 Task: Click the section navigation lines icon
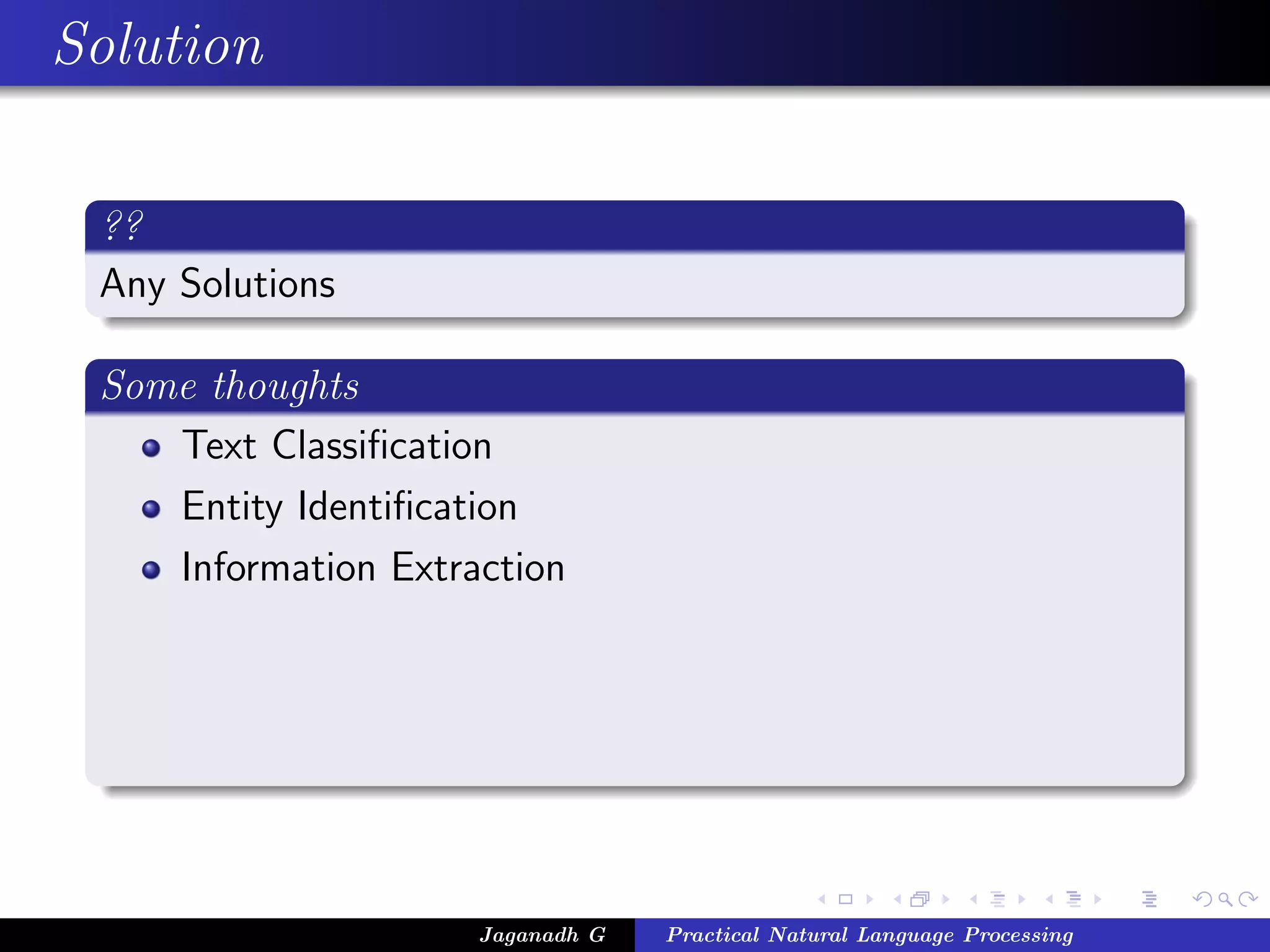[x=1073, y=899]
